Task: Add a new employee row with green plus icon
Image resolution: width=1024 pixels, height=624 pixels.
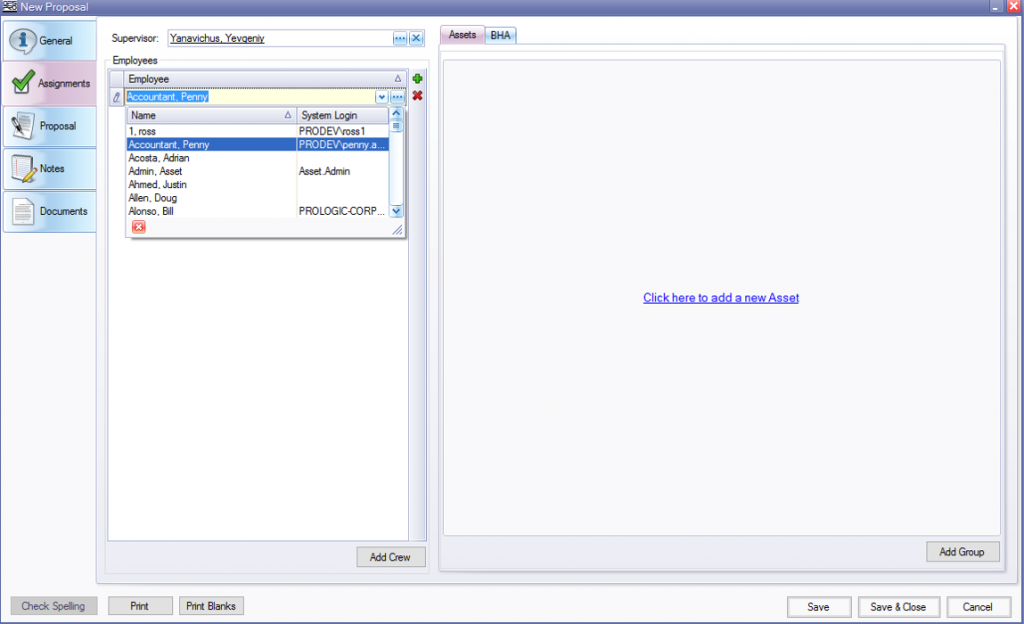Action: click(x=417, y=78)
